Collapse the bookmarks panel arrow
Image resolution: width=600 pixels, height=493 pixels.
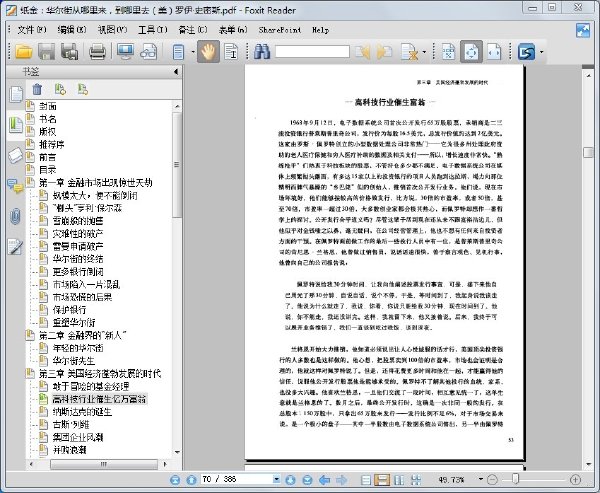point(176,72)
